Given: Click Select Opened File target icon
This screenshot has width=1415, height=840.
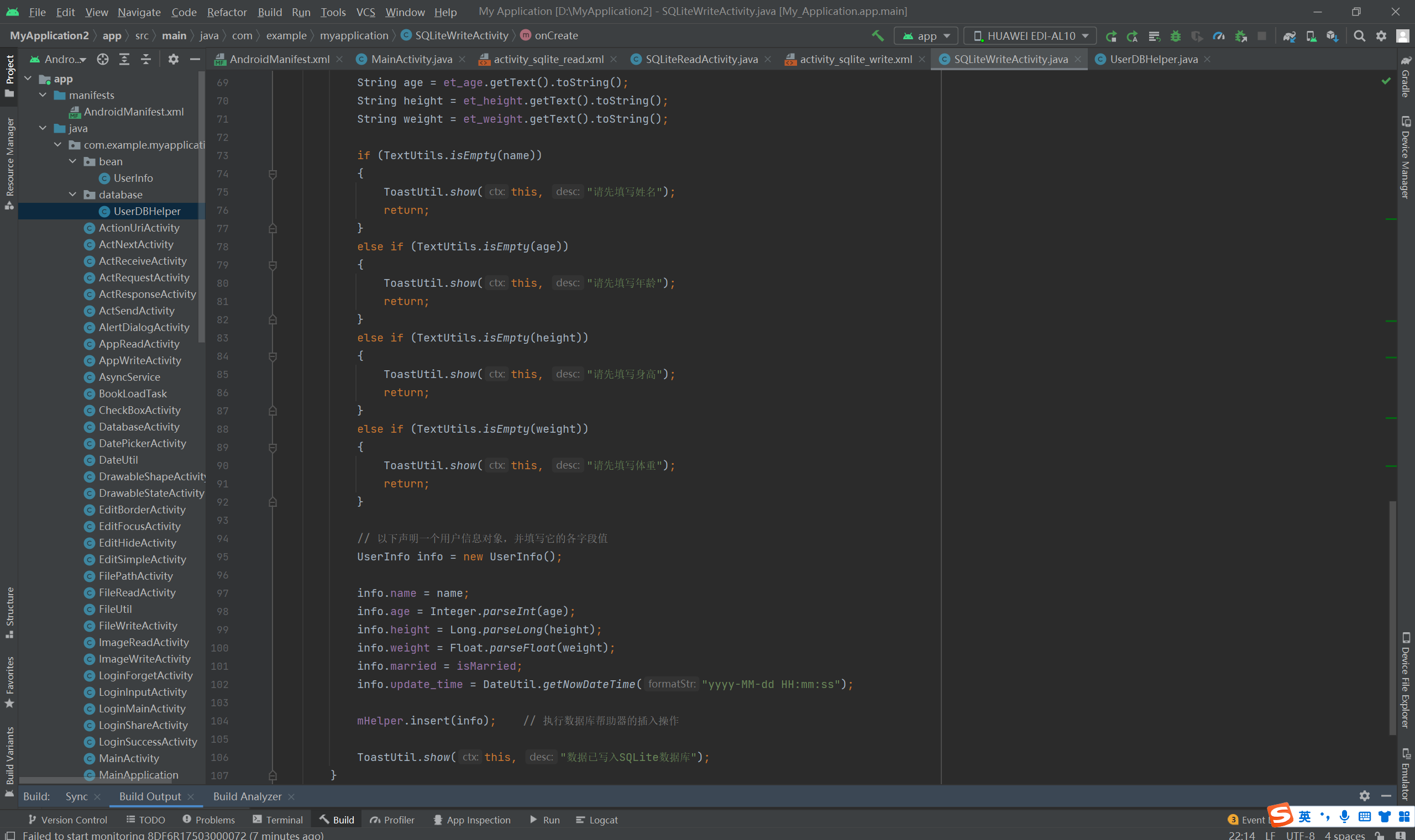Looking at the screenshot, I should coord(102,59).
